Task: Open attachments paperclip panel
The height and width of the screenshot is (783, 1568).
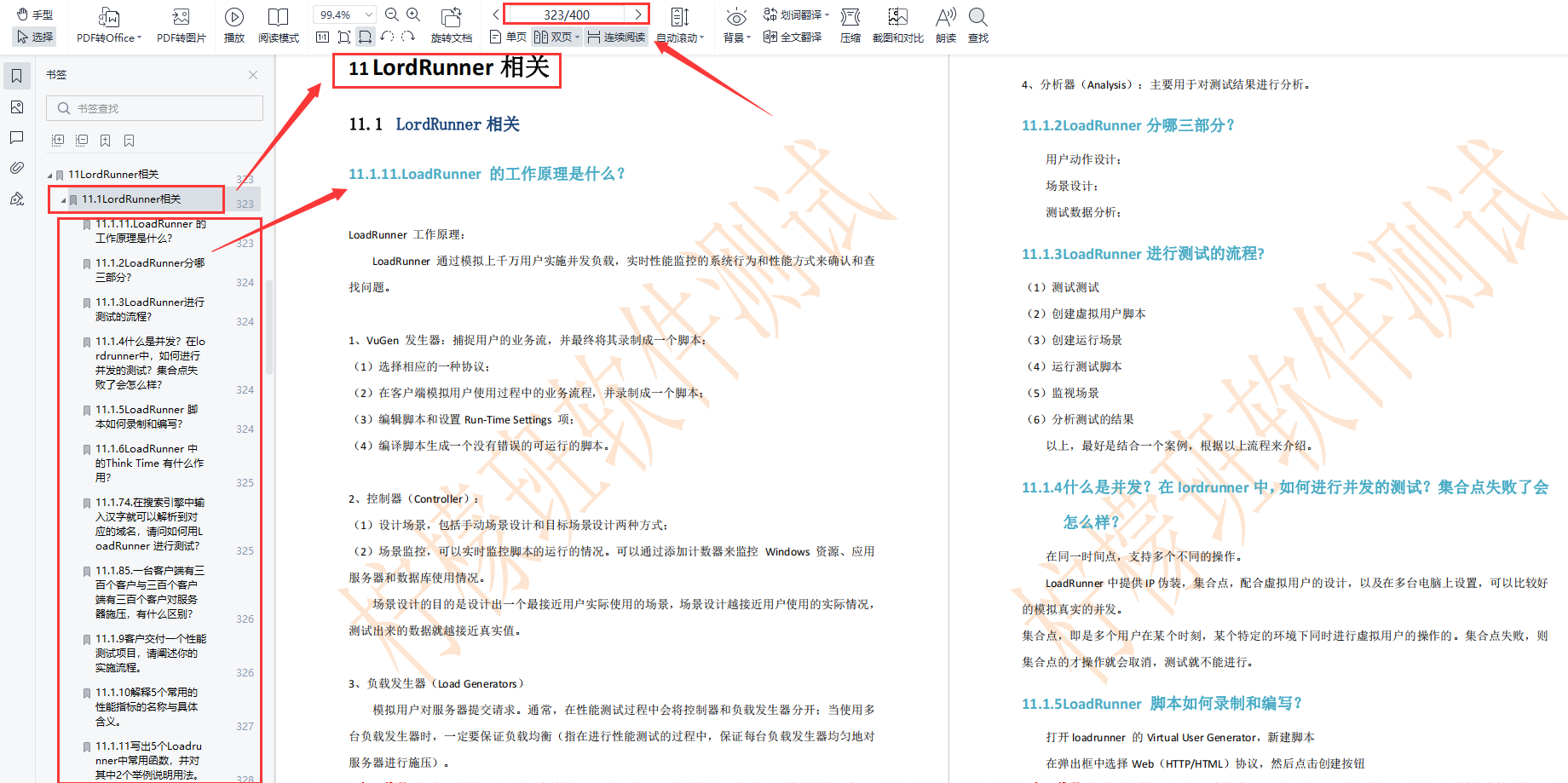Action: [x=16, y=168]
